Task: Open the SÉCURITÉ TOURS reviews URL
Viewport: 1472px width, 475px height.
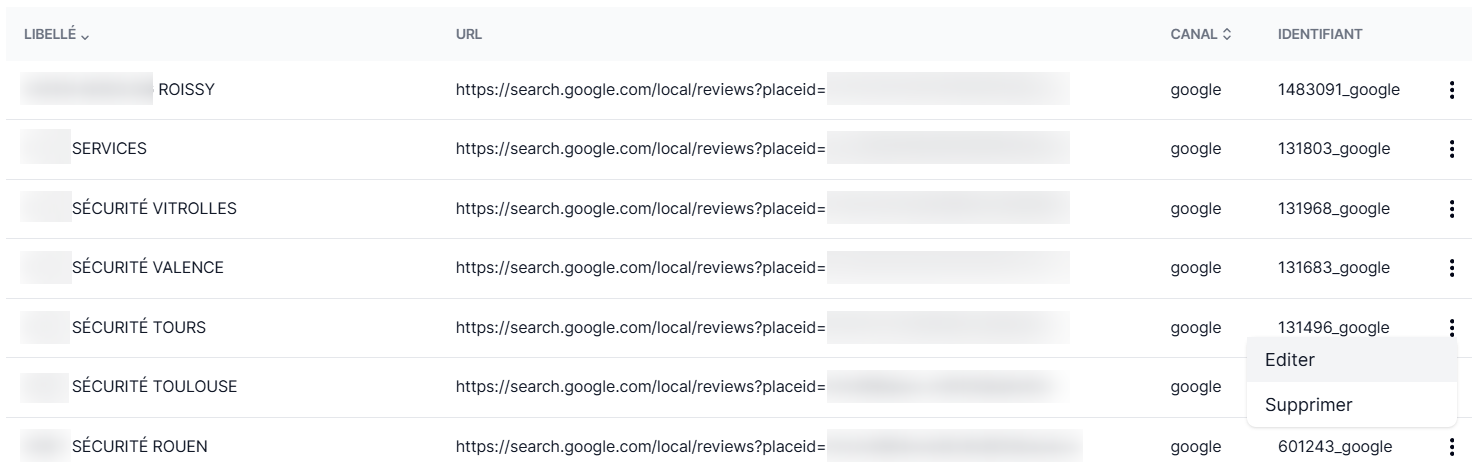Action: [640, 327]
